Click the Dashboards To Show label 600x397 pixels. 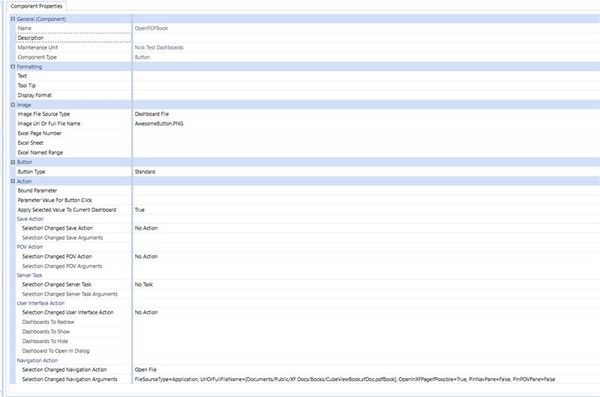pyautogui.click(x=46, y=332)
